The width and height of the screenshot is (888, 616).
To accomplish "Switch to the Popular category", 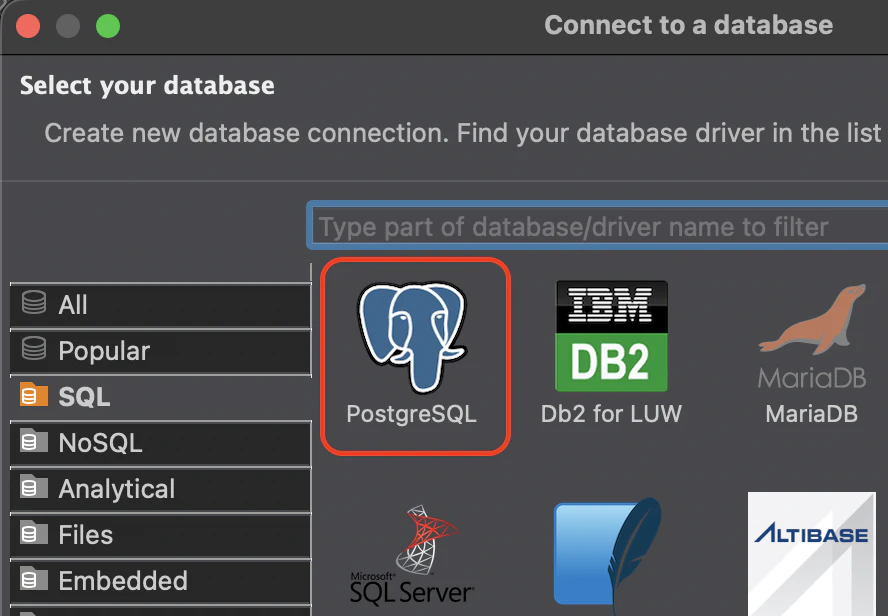I will (x=161, y=351).
